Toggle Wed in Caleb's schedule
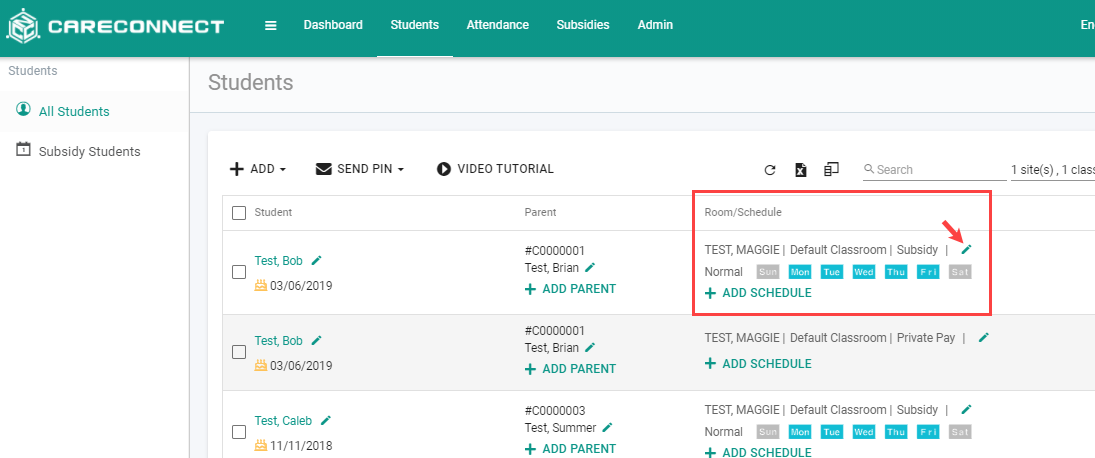This screenshot has height=458, width=1095. (x=864, y=432)
